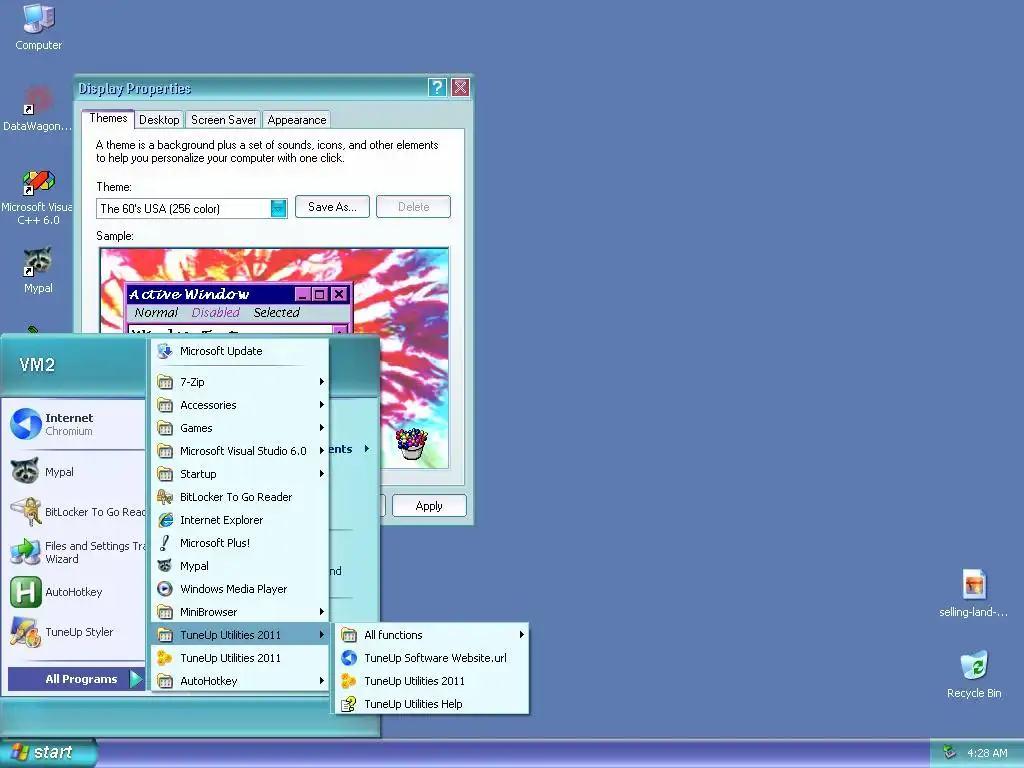Open Microsoft Plus! program entry

click(x=240, y=543)
